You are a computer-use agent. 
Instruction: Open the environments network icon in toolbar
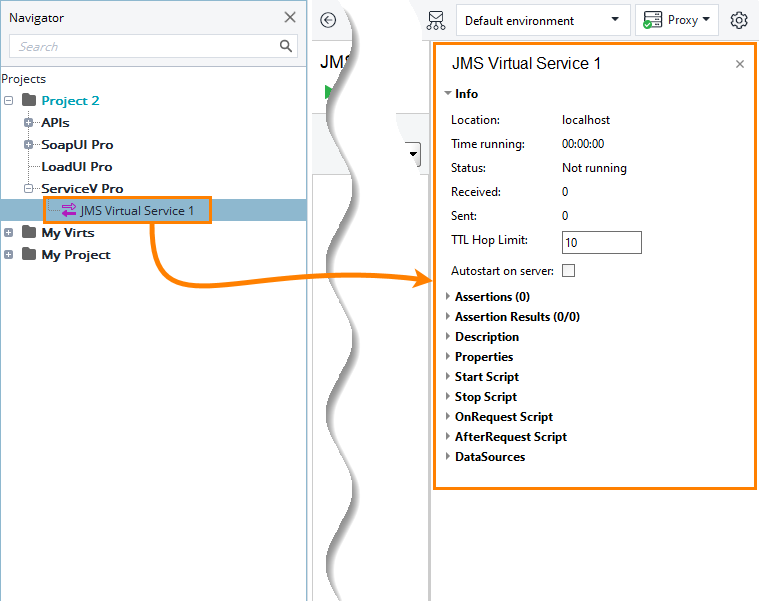coord(436,20)
